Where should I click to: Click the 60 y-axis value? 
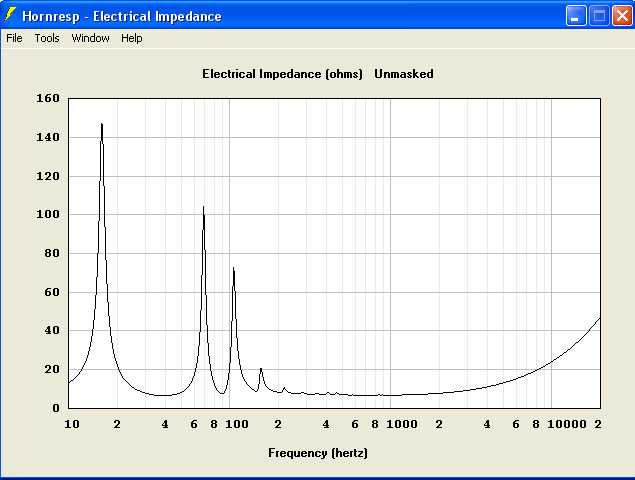click(x=51, y=292)
